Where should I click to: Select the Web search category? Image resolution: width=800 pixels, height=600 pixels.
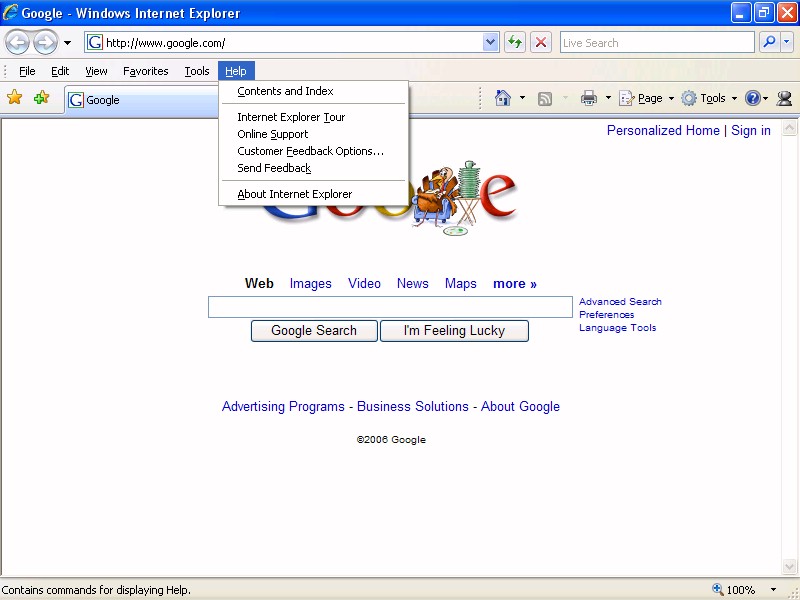tap(259, 284)
